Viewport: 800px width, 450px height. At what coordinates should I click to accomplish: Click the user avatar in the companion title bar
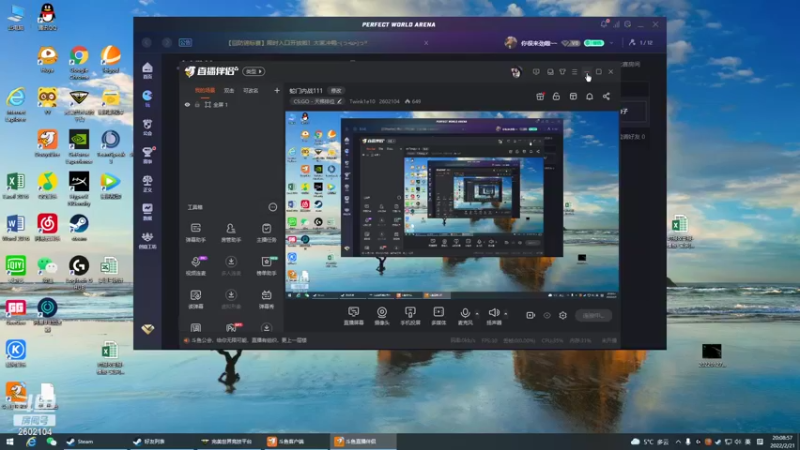(x=516, y=72)
